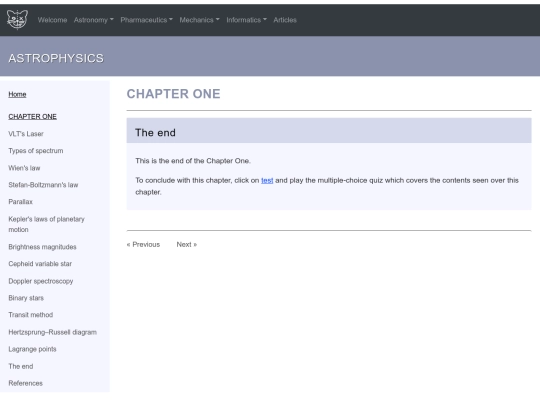
Task: Expand the Astronomy dropdown menu
Action: coord(93,20)
